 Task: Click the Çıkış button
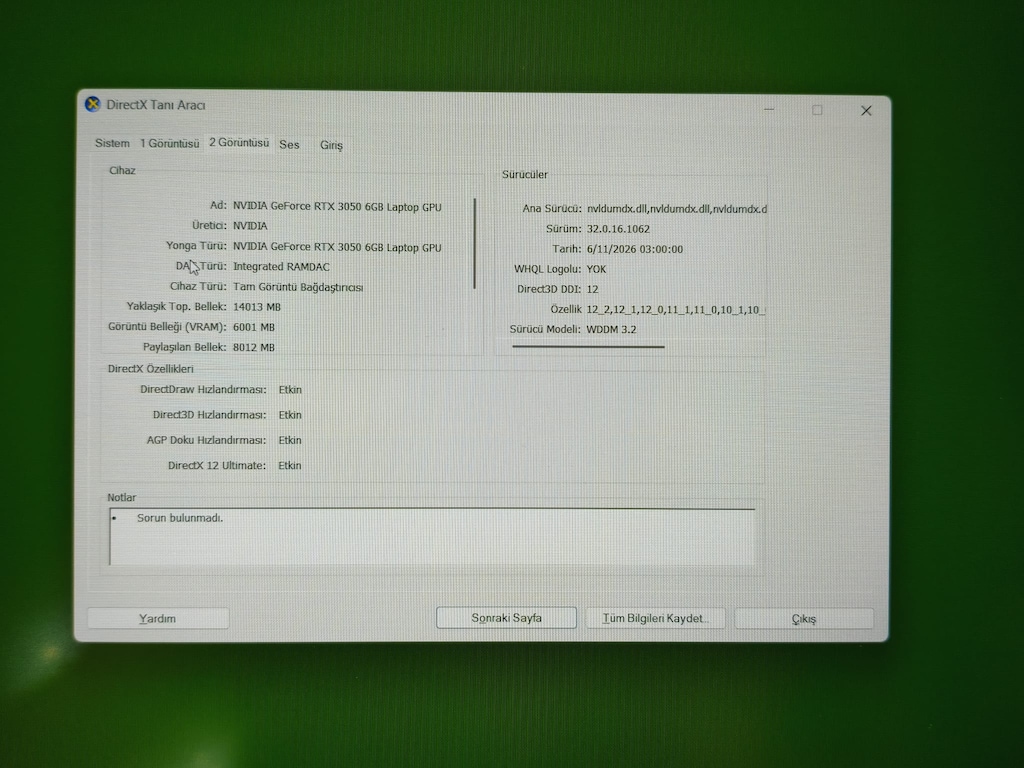[804, 618]
